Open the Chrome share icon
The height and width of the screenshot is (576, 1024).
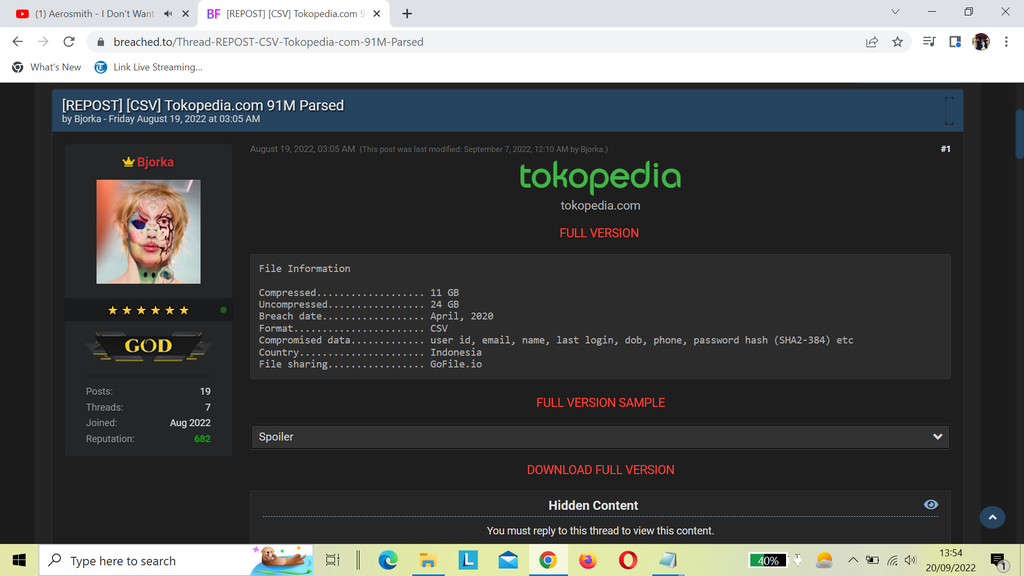point(871,41)
